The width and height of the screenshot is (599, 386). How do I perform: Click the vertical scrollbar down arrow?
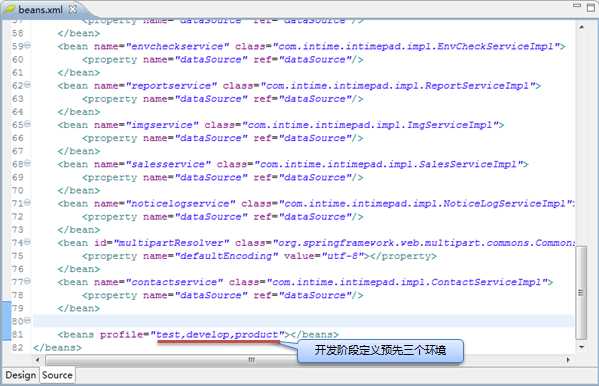[x=581, y=347]
